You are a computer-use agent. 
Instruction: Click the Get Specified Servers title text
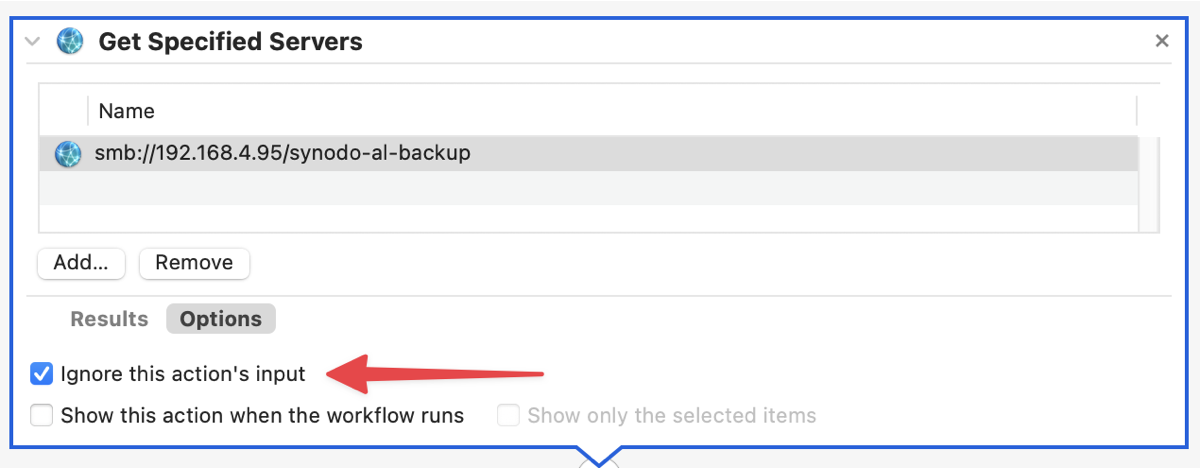[x=230, y=42]
